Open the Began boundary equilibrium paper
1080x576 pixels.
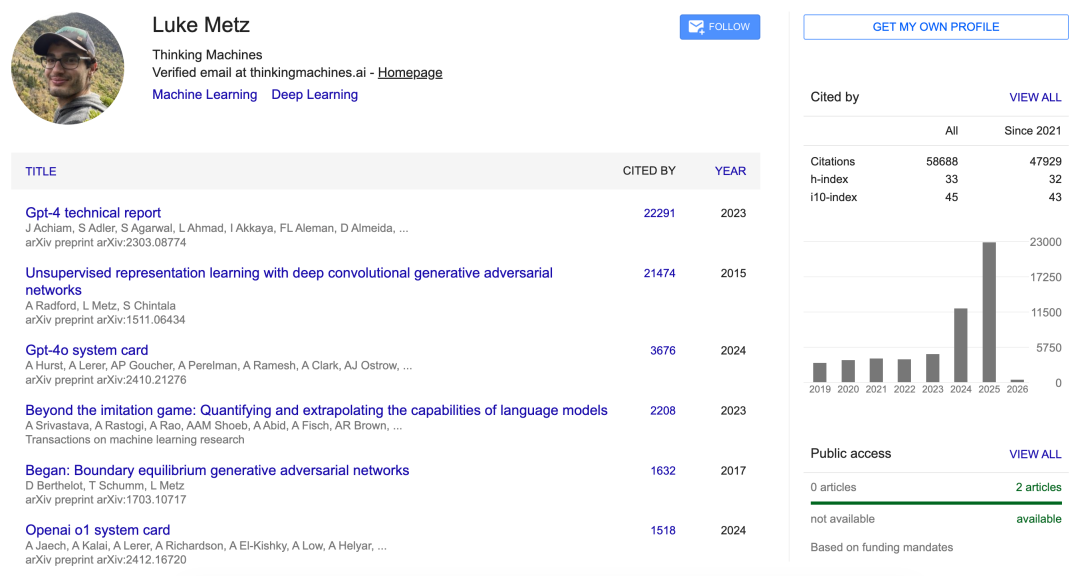pyautogui.click(x=217, y=470)
